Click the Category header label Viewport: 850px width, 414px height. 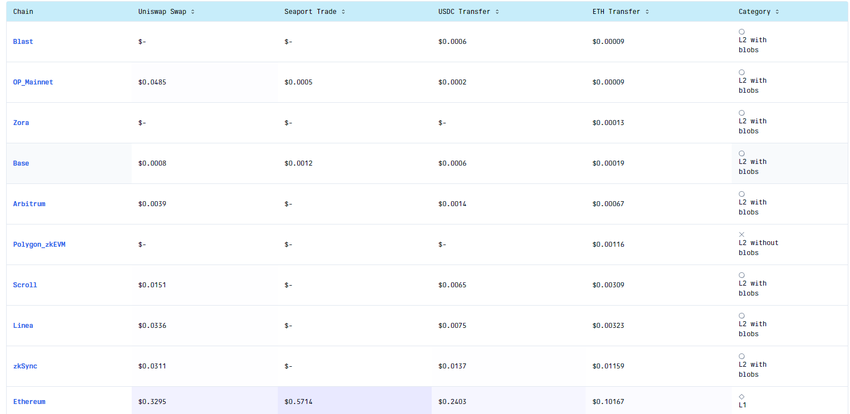(x=754, y=11)
